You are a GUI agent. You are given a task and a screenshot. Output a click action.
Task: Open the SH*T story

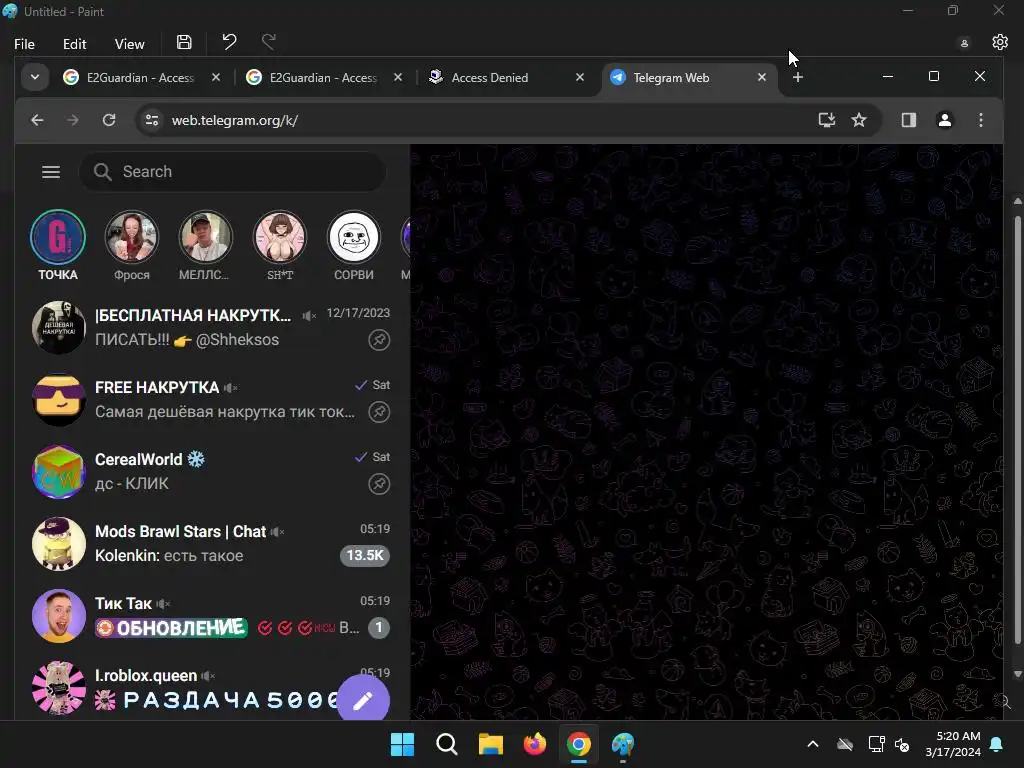coord(280,246)
